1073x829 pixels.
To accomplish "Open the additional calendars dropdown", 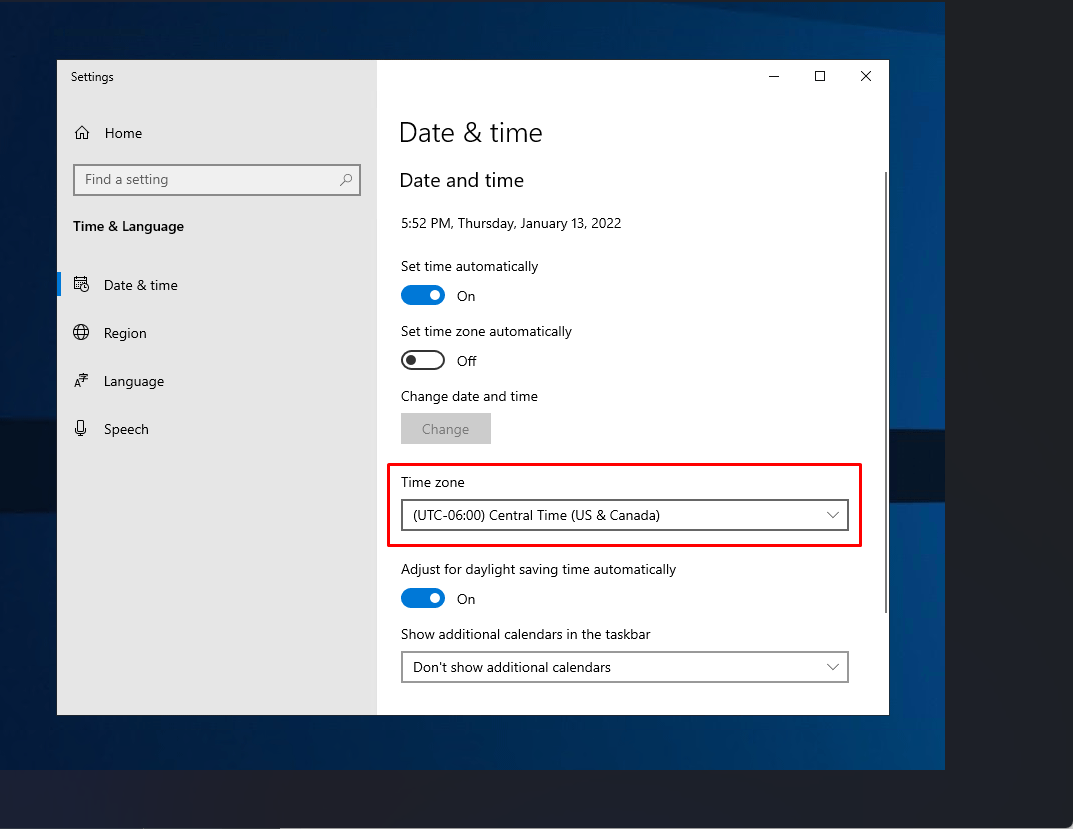I will point(625,667).
